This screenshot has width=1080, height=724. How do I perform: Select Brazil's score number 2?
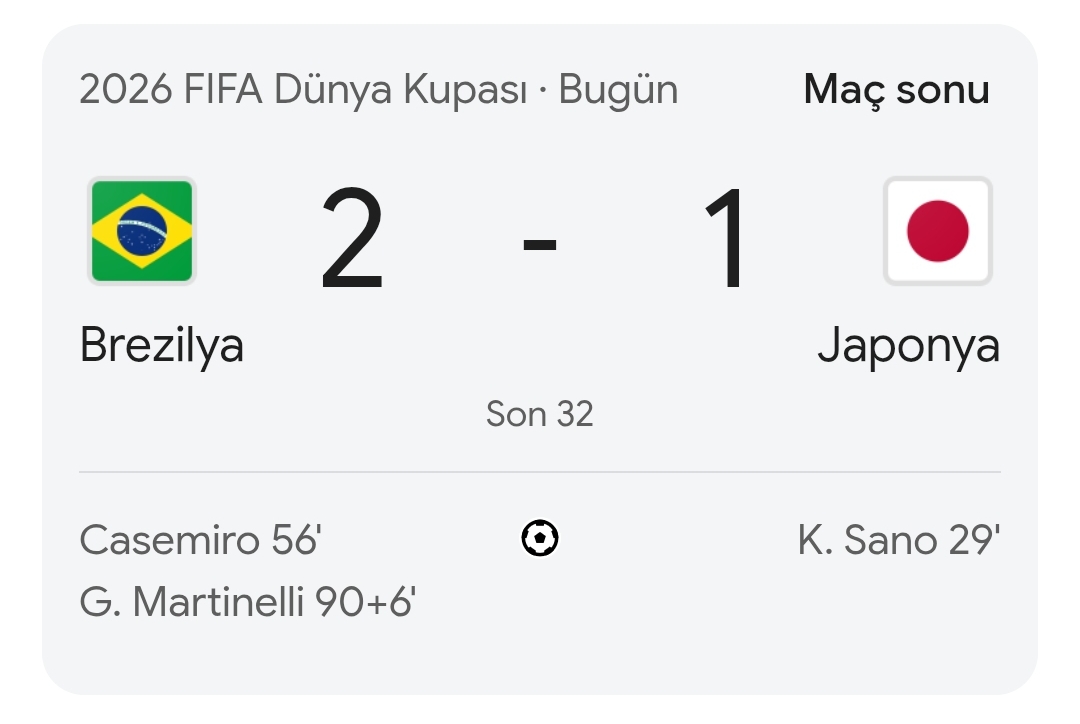tap(352, 238)
